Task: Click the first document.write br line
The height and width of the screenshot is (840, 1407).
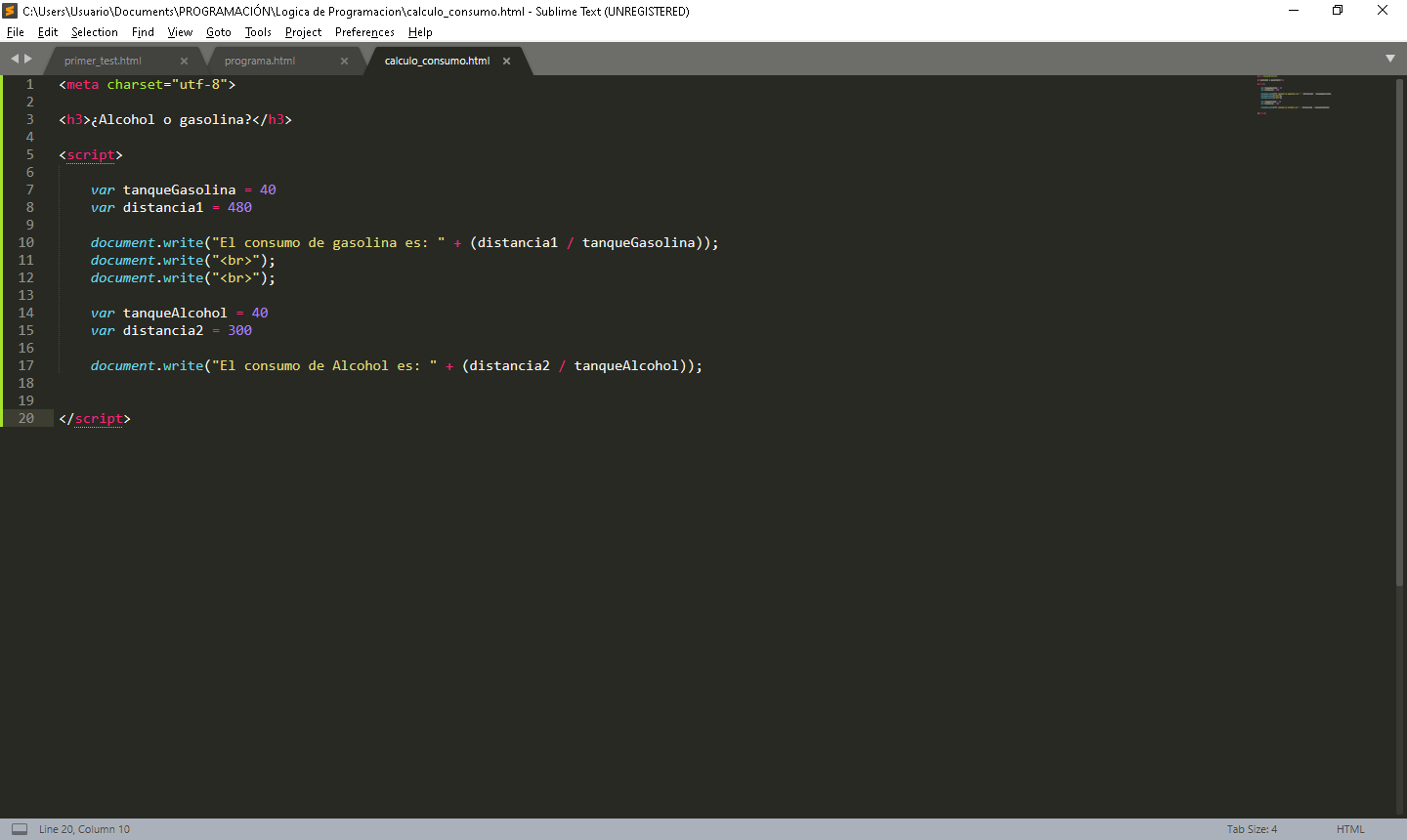Action: pos(183,261)
